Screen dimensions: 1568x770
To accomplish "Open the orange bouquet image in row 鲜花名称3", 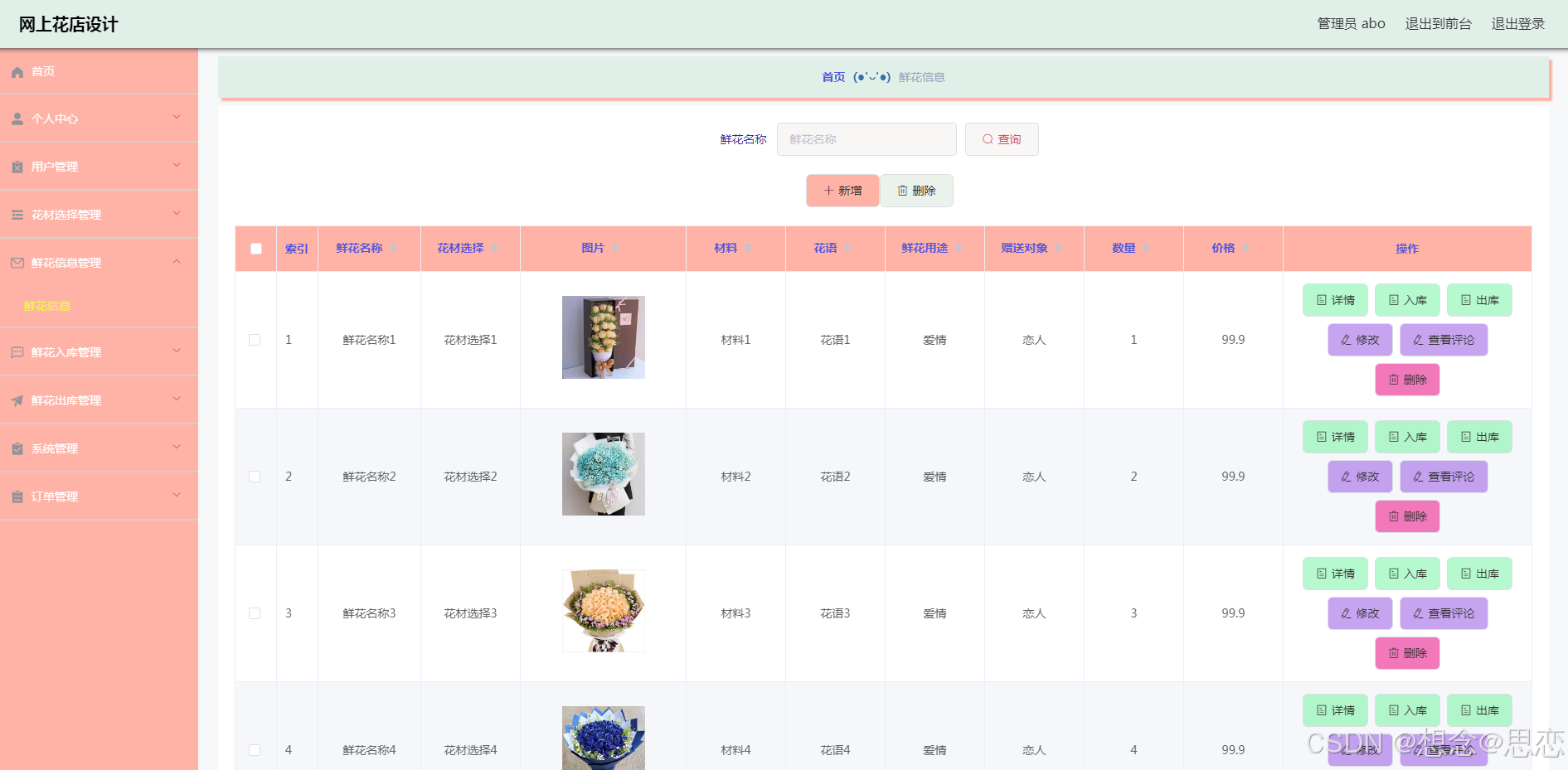I will pos(604,611).
